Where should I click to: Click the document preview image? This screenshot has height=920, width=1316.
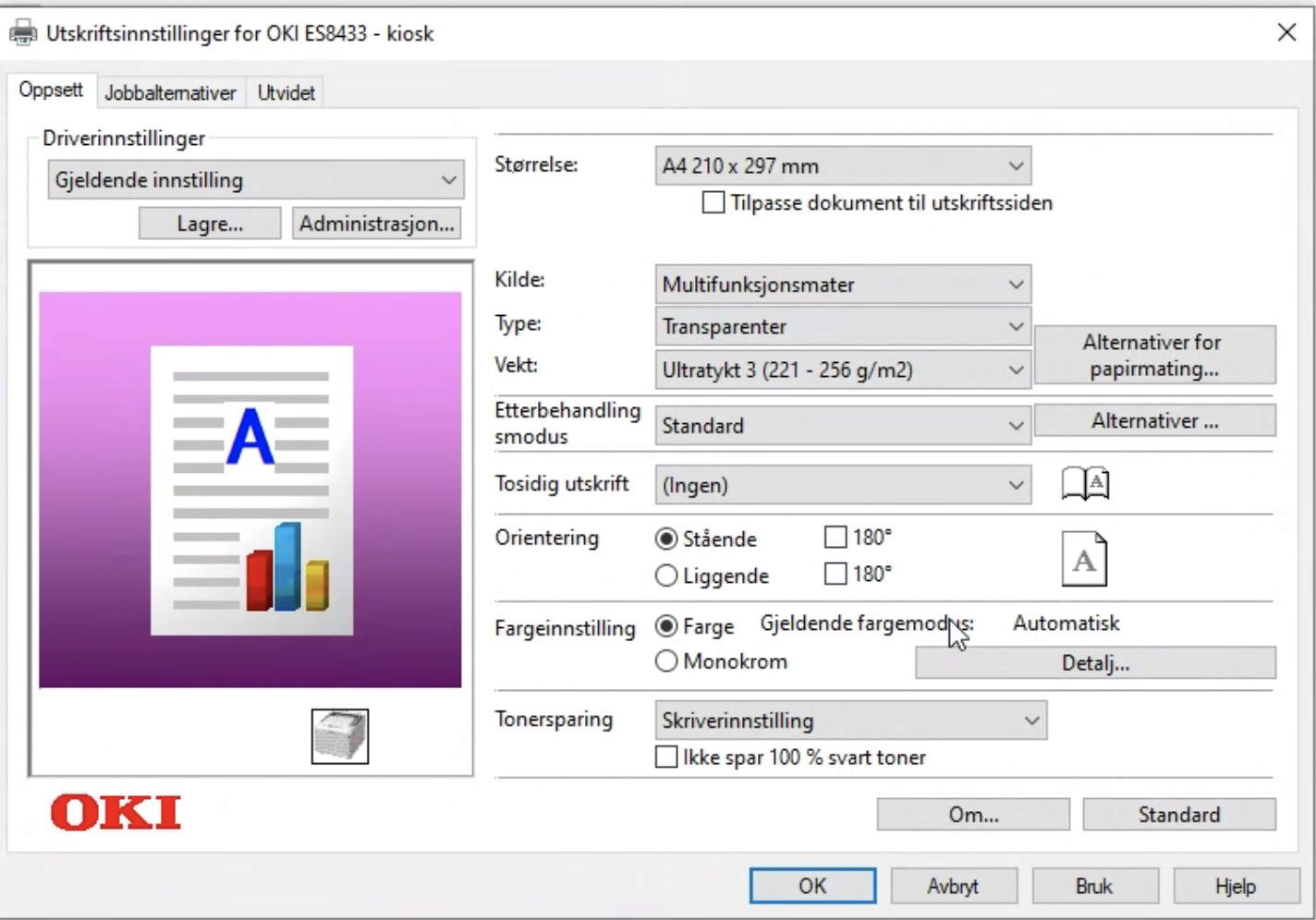(x=250, y=490)
